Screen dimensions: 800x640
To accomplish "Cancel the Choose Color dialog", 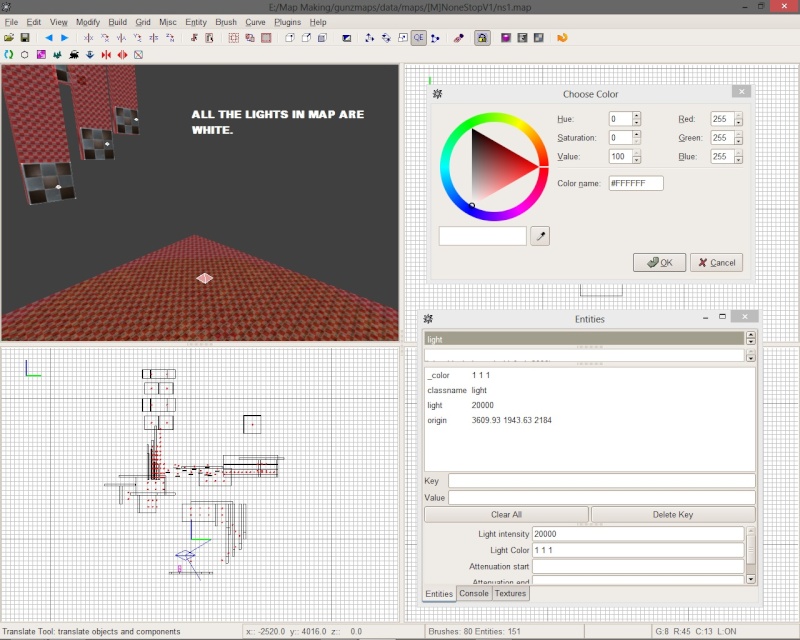I will tap(716, 262).
